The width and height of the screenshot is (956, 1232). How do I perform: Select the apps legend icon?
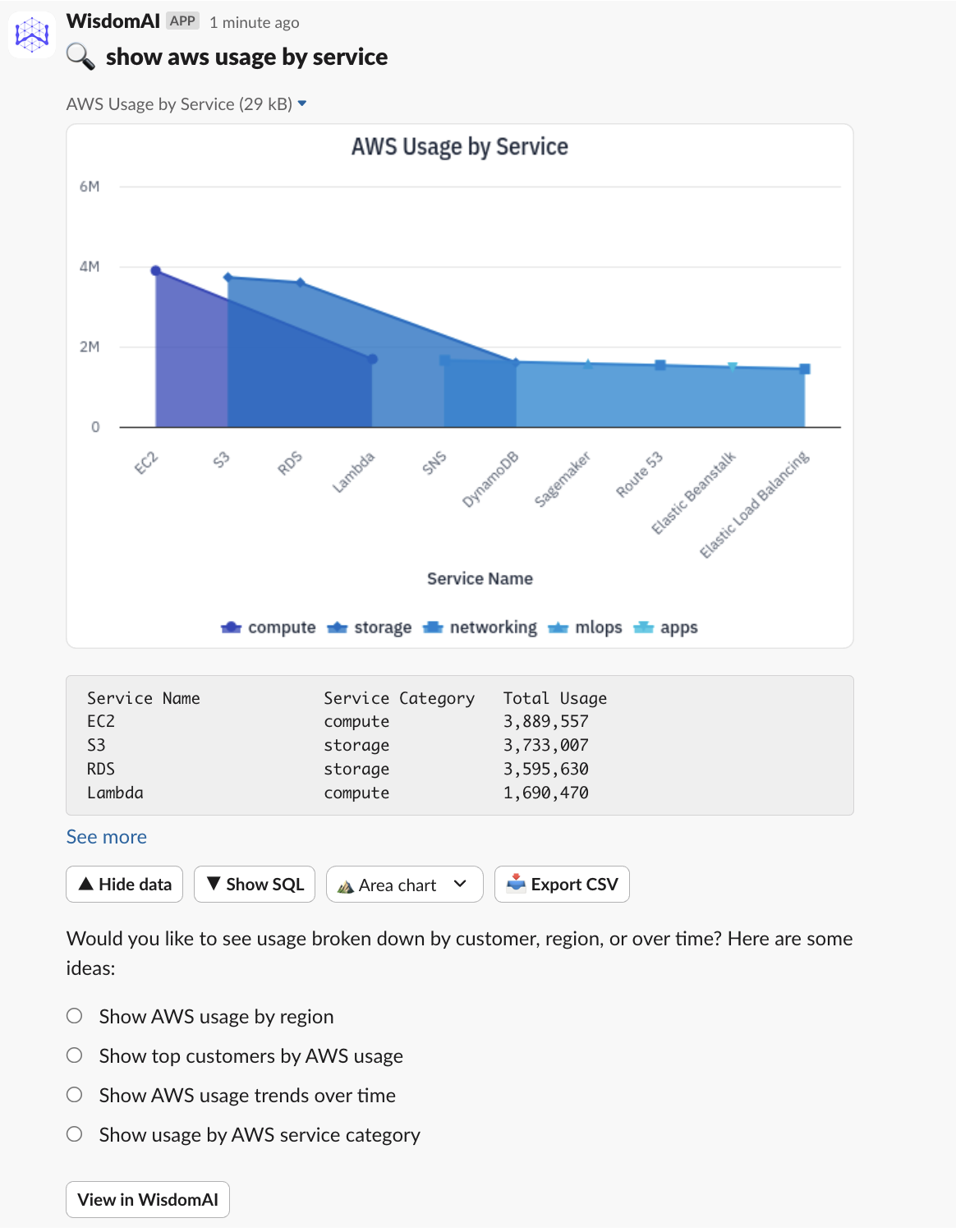tap(646, 627)
